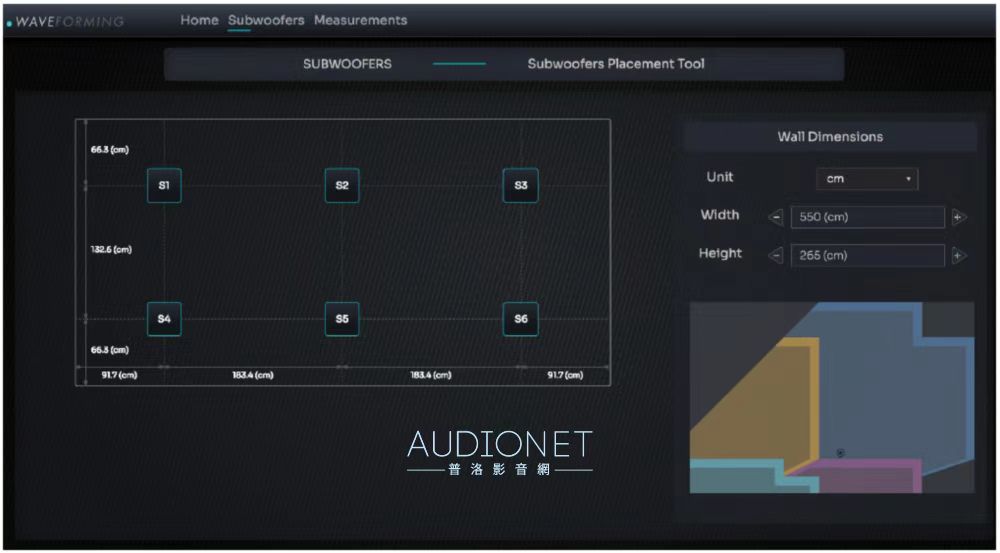Select subwoofer S1 marker

[x=164, y=186]
